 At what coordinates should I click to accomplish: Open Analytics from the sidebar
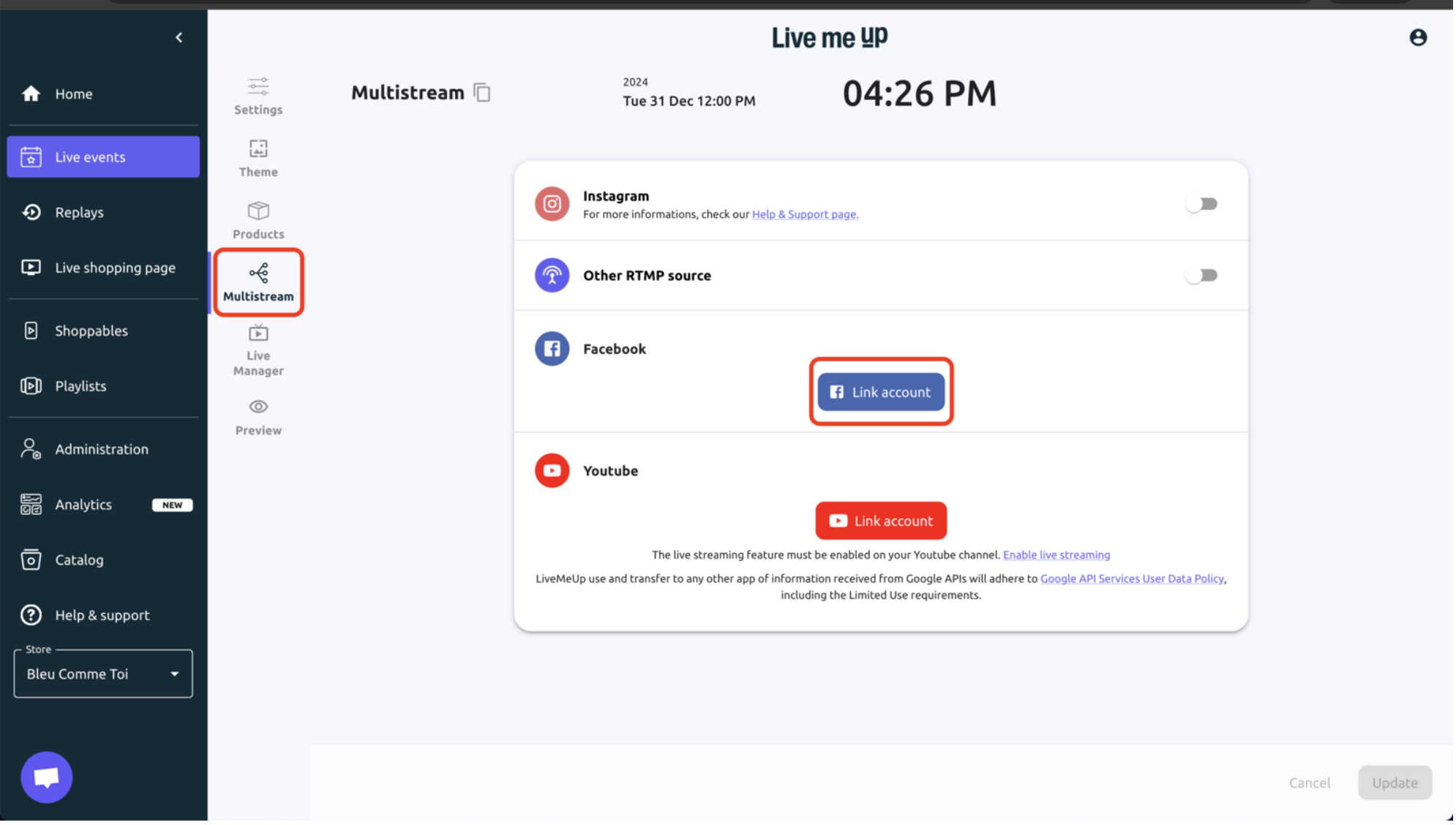83,505
